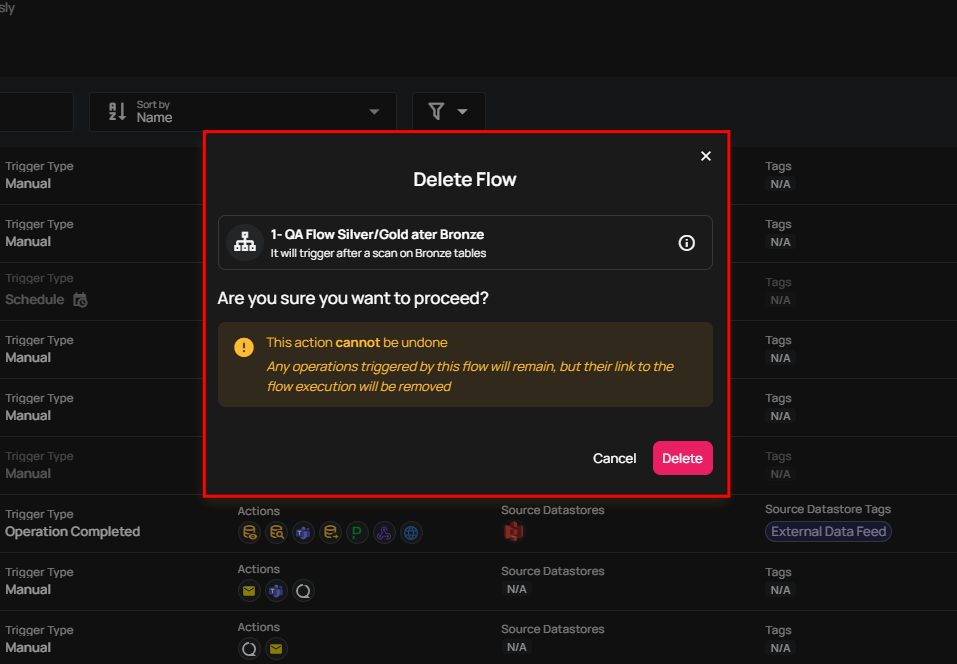Close the Delete Flow dialog with X
The image size is (957, 664).
(x=706, y=156)
